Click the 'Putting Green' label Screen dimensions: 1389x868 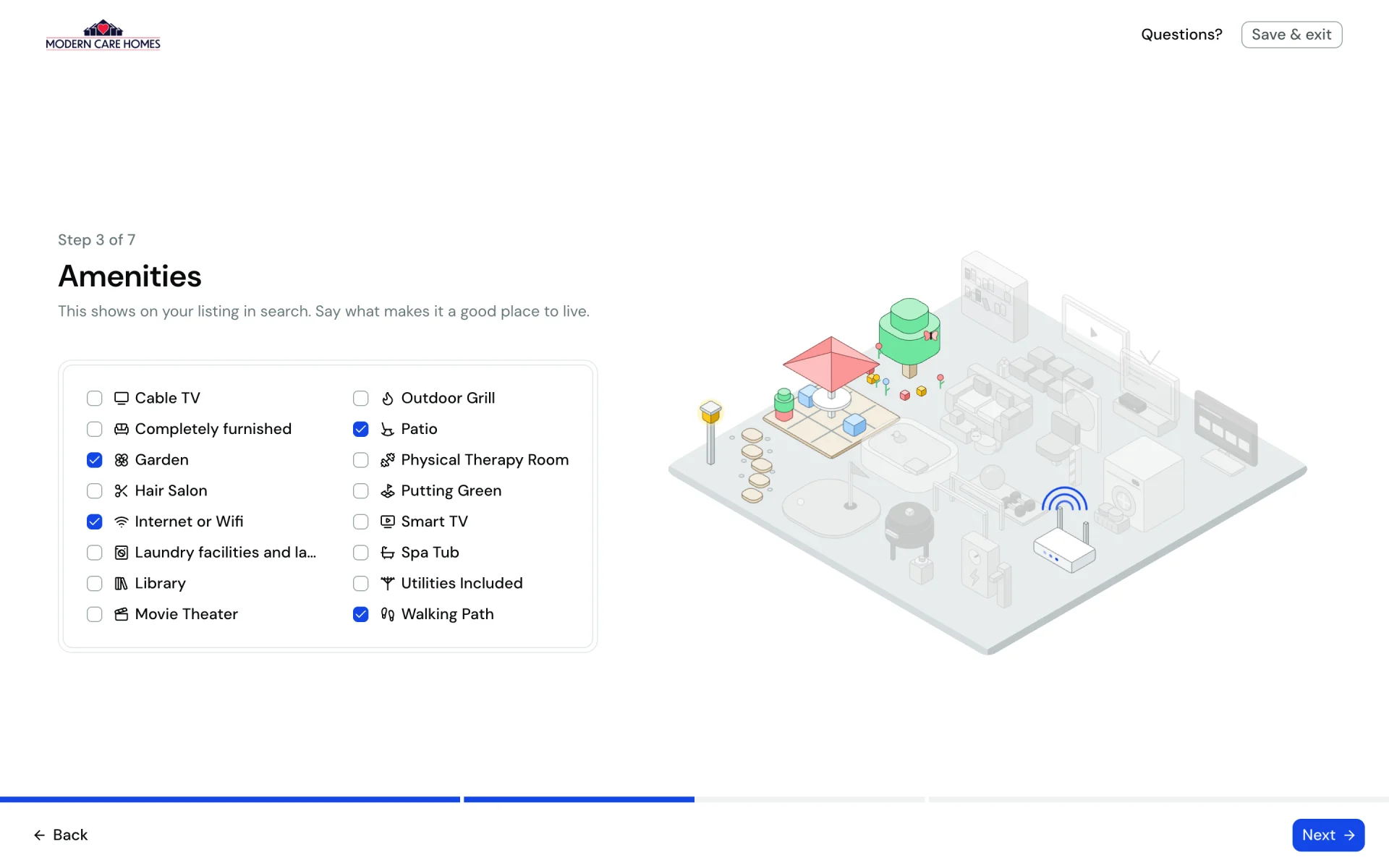click(451, 491)
